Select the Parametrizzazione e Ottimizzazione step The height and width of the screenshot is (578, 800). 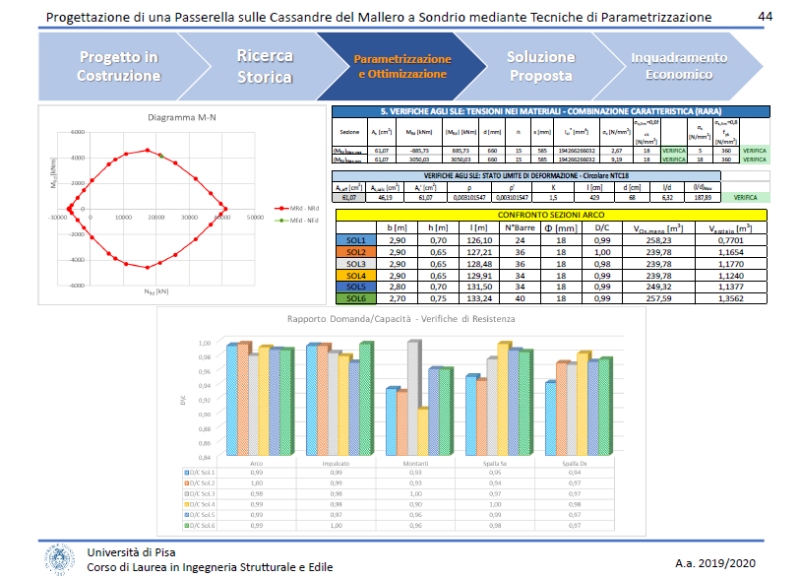[x=402, y=66]
